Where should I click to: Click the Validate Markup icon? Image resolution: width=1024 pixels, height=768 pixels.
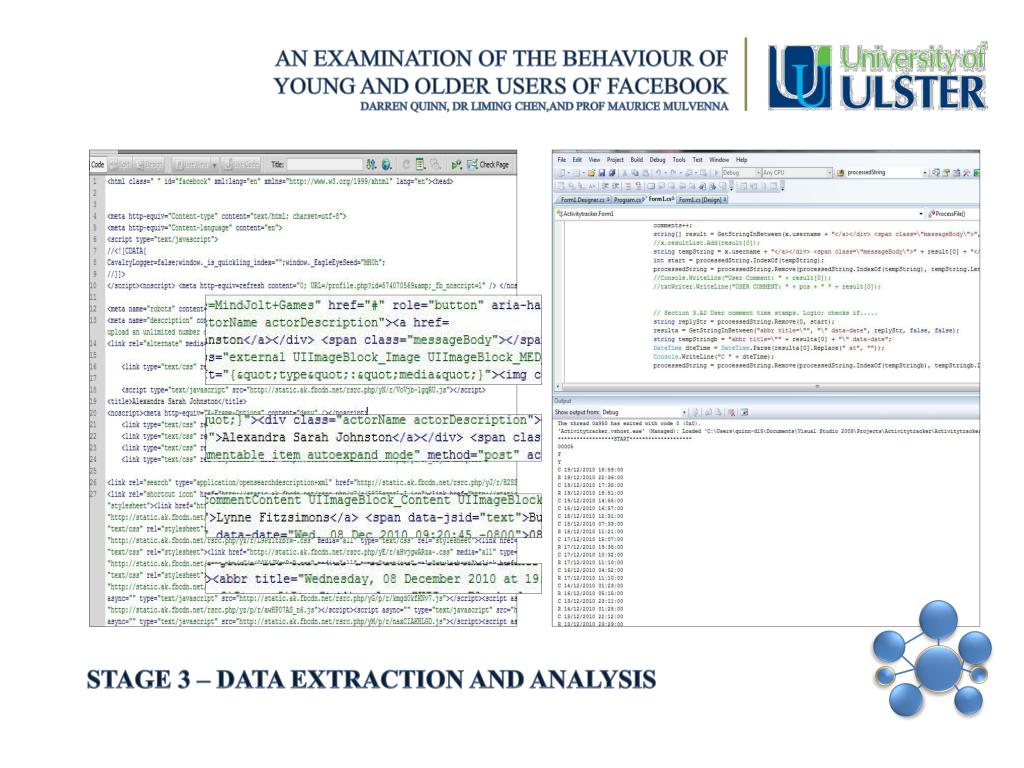point(456,165)
